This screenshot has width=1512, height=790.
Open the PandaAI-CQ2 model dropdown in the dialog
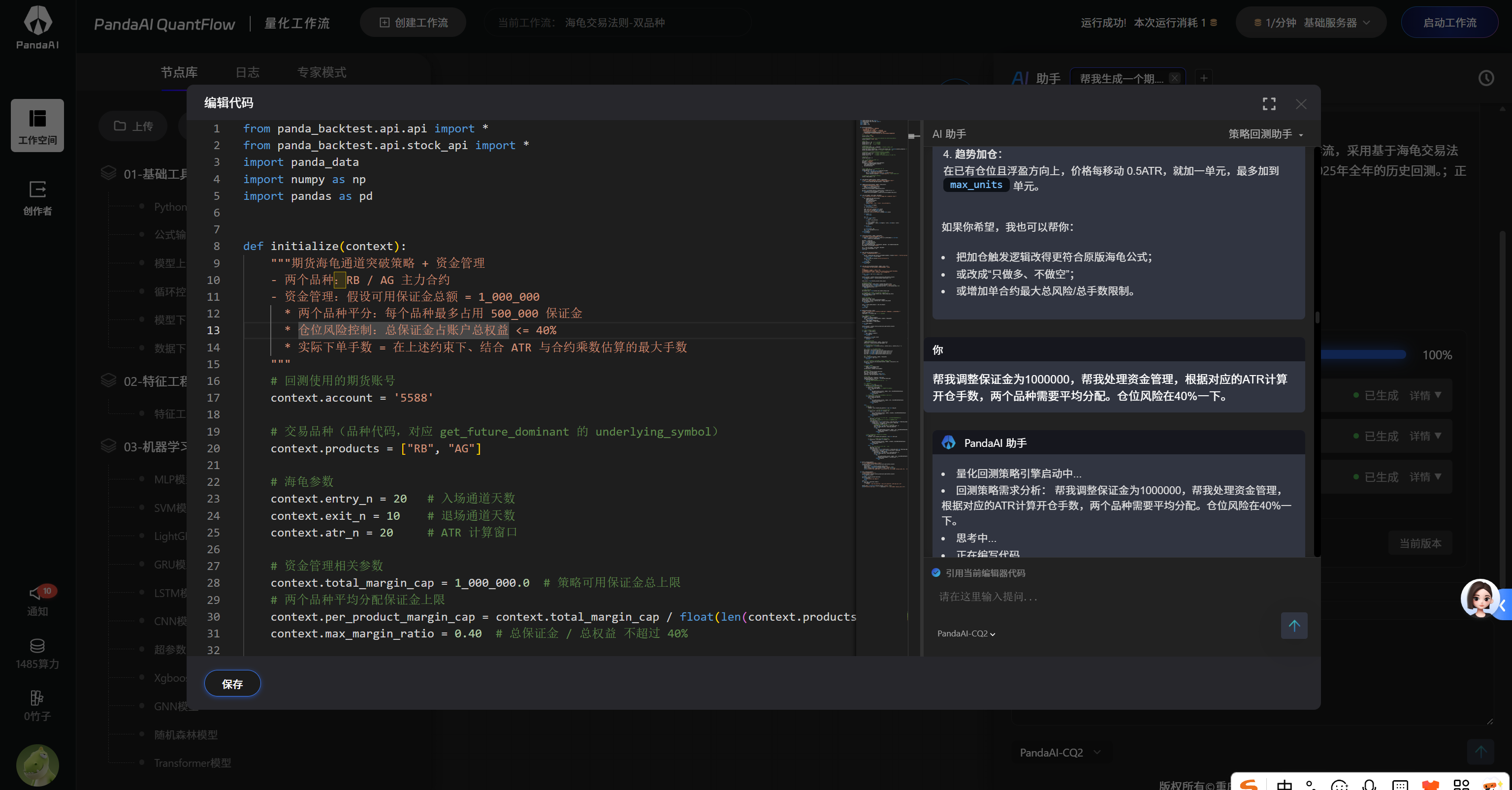tap(966, 634)
